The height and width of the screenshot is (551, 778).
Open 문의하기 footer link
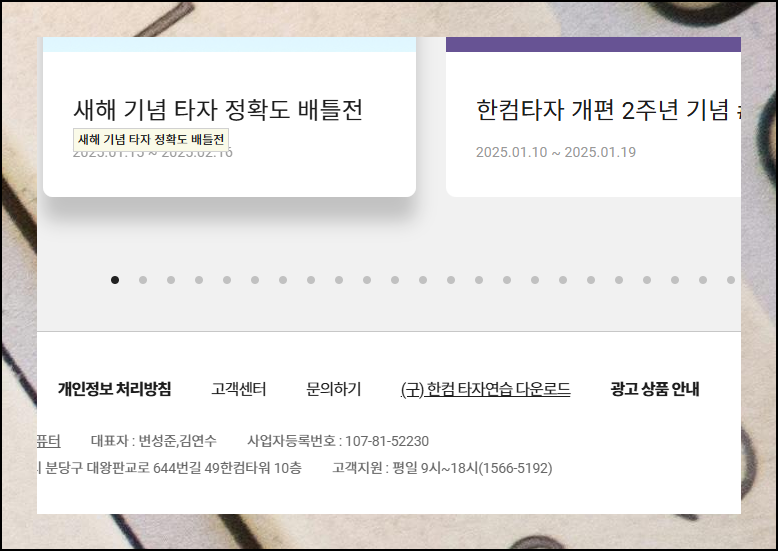click(333, 389)
